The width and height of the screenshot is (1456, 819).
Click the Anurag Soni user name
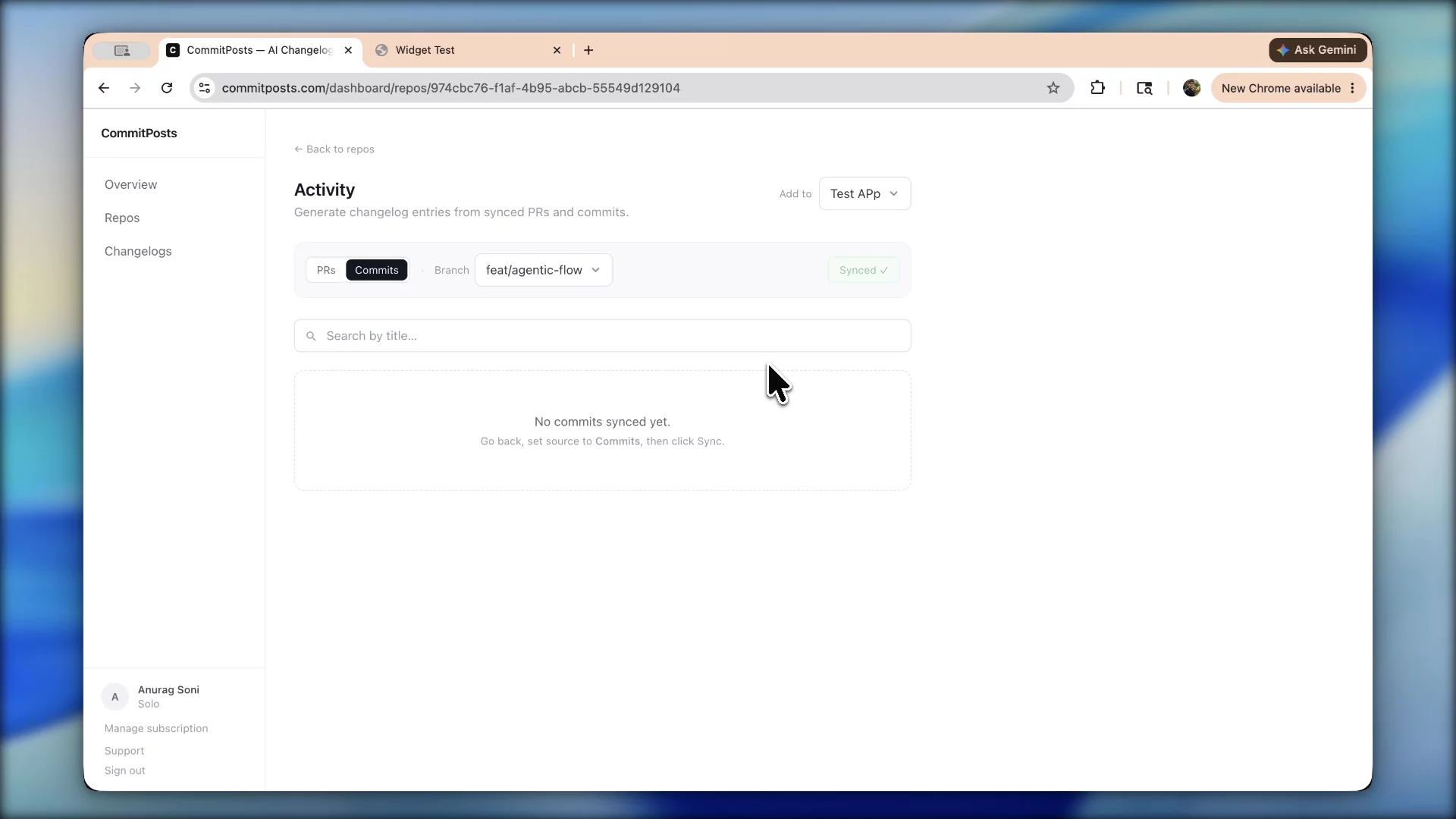tap(168, 689)
